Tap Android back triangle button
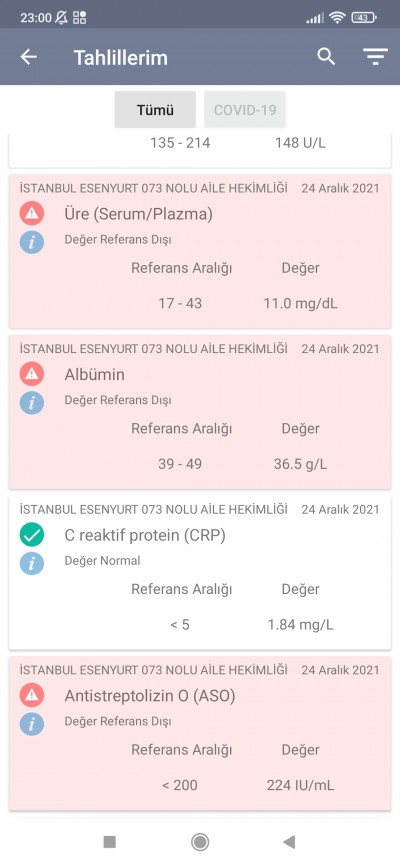This screenshot has width=400, height=866. tap(289, 842)
